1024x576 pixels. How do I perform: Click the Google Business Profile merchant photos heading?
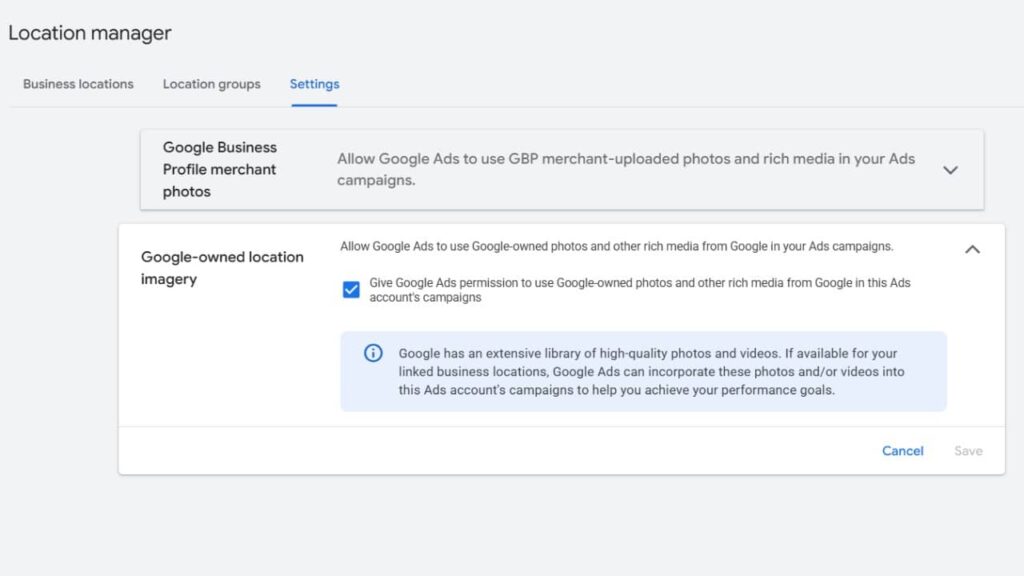click(219, 169)
